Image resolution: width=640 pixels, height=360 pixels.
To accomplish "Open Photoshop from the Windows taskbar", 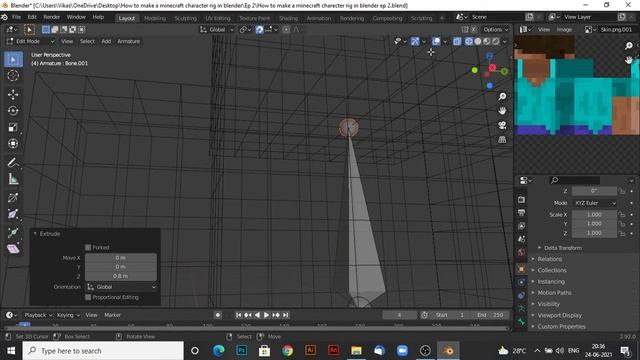I will [242, 351].
